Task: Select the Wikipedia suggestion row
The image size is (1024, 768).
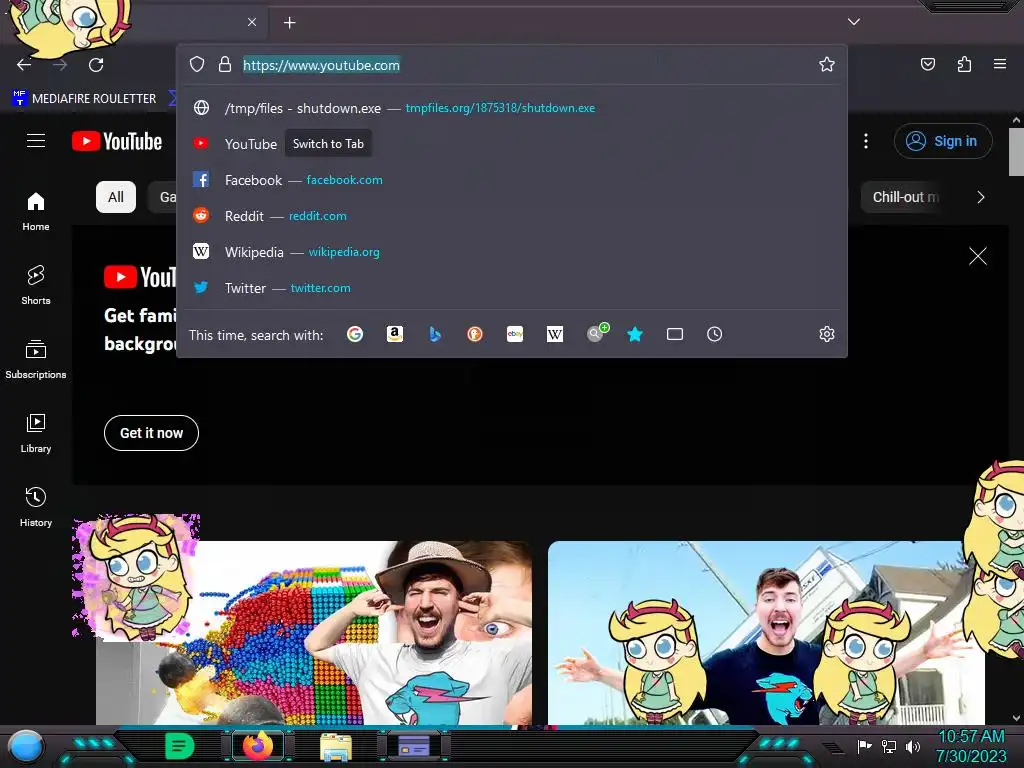Action: pyautogui.click(x=512, y=251)
